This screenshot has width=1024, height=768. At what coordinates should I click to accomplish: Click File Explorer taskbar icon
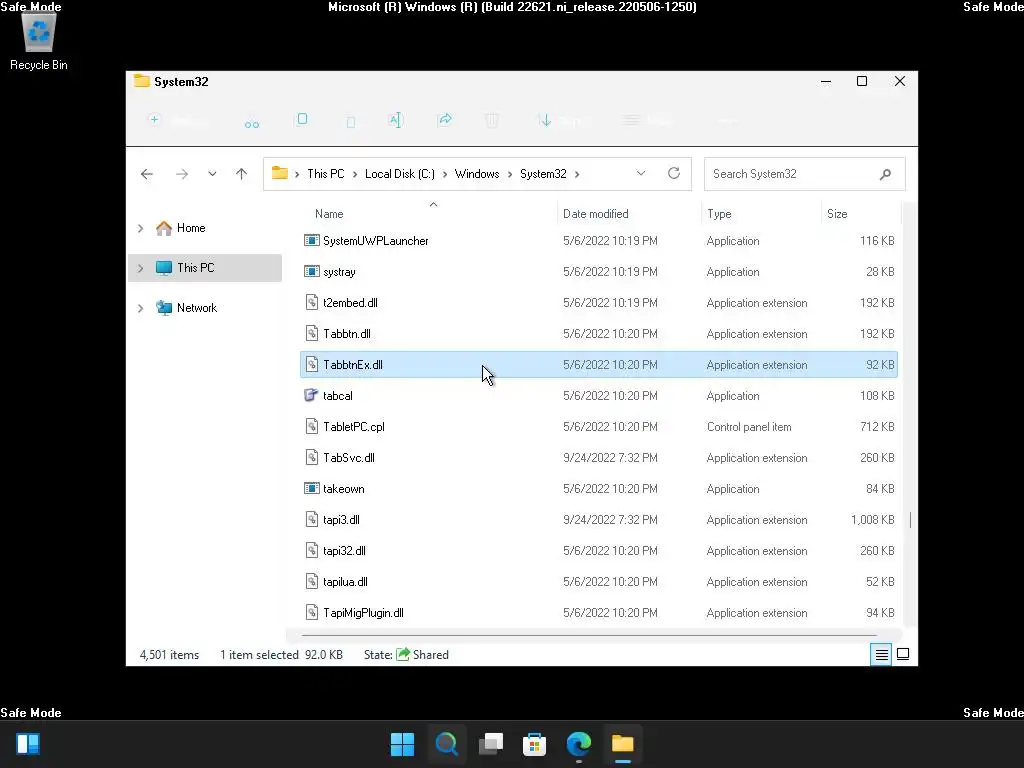[622, 744]
